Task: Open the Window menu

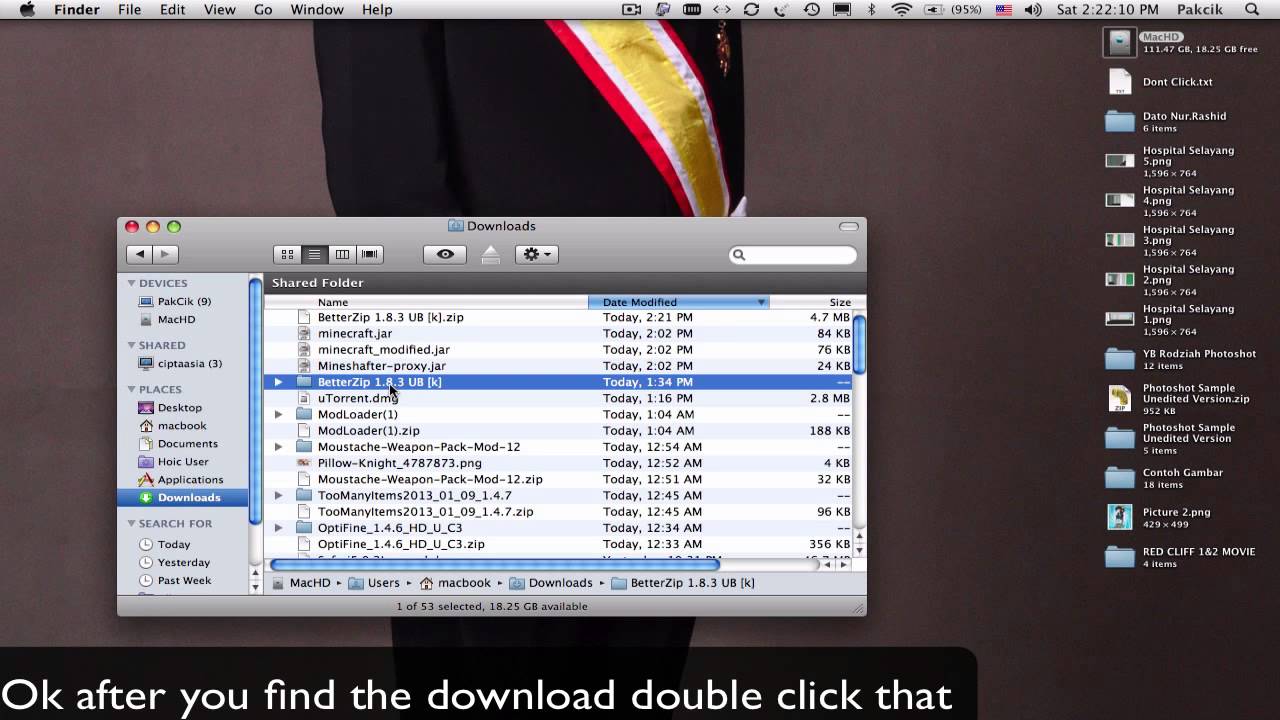Action: click(x=316, y=10)
